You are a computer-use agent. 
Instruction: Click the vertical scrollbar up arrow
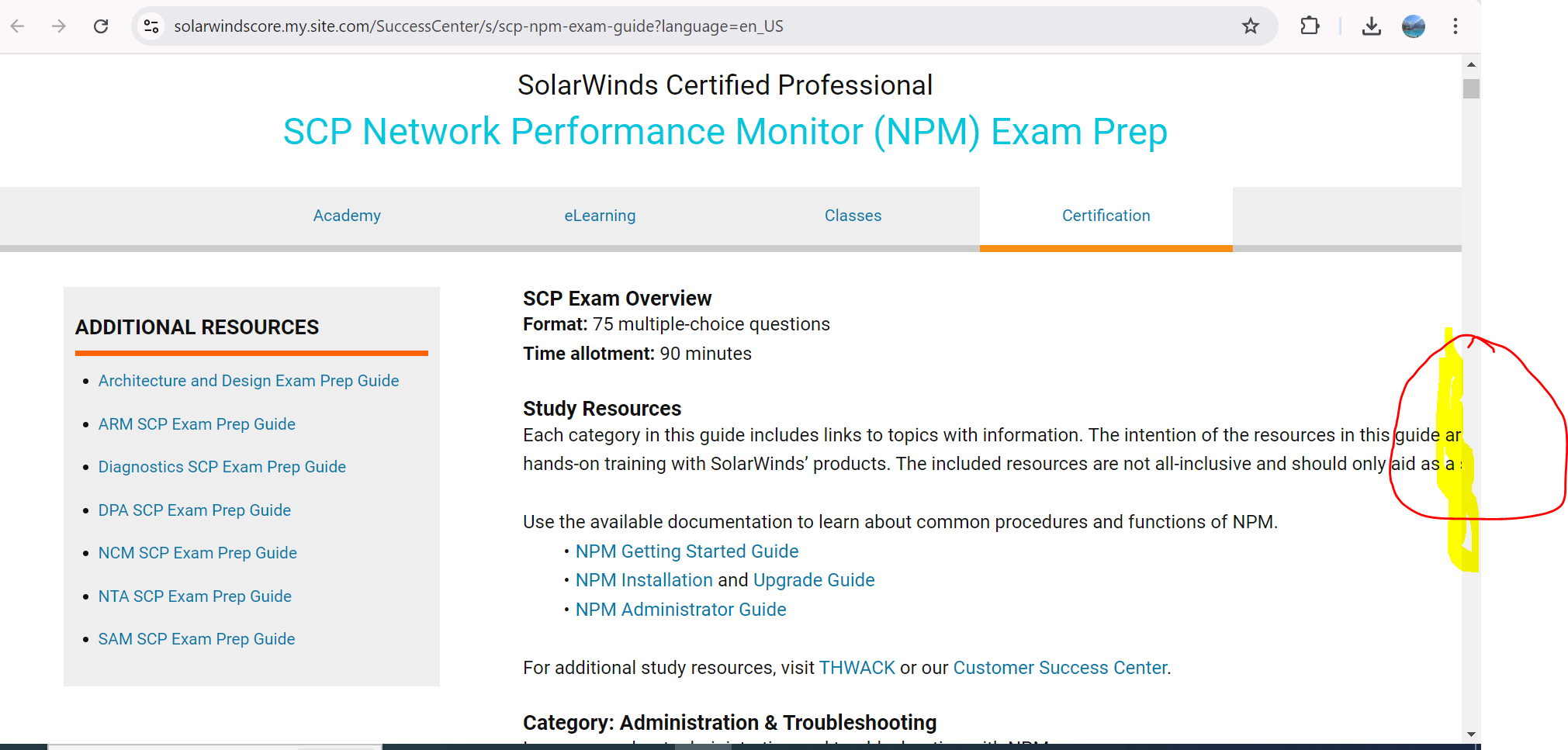[x=1471, y=64]
